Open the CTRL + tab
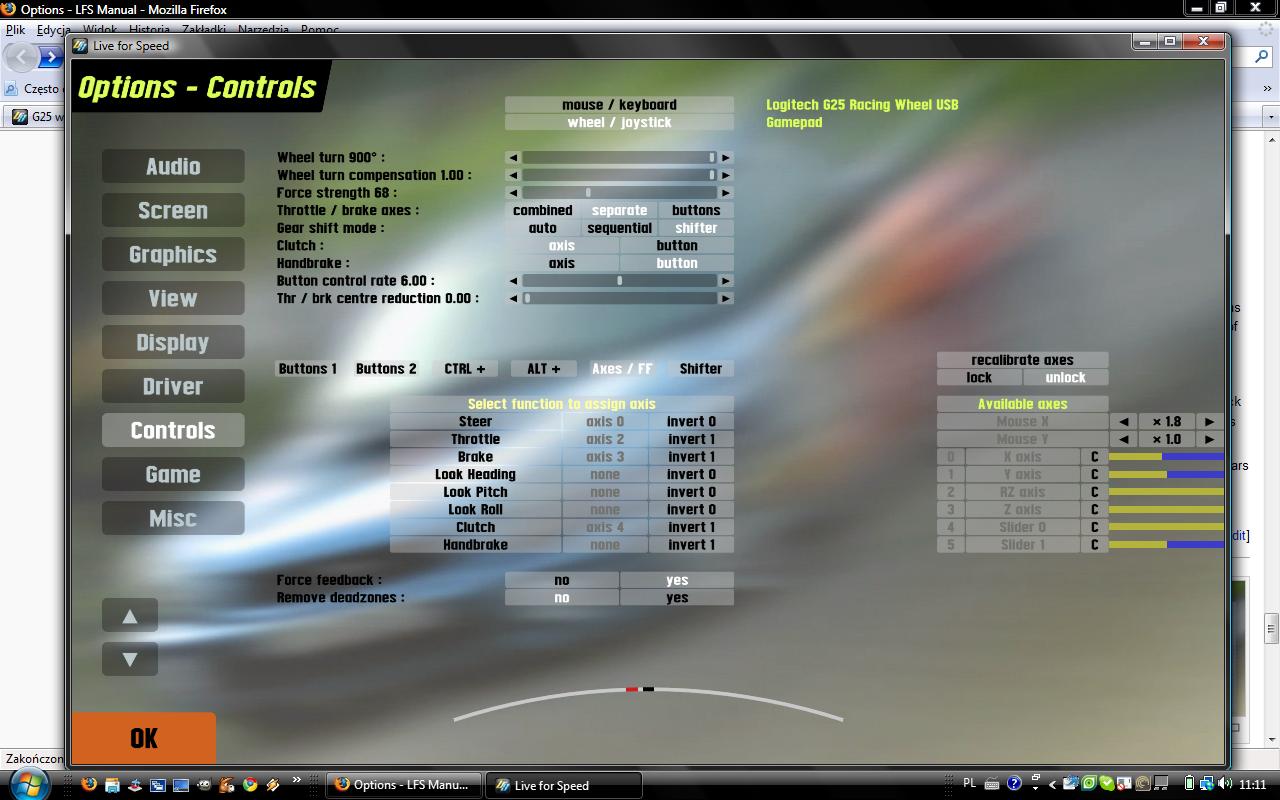1280x800 pixels. click(x=465, y=369)
